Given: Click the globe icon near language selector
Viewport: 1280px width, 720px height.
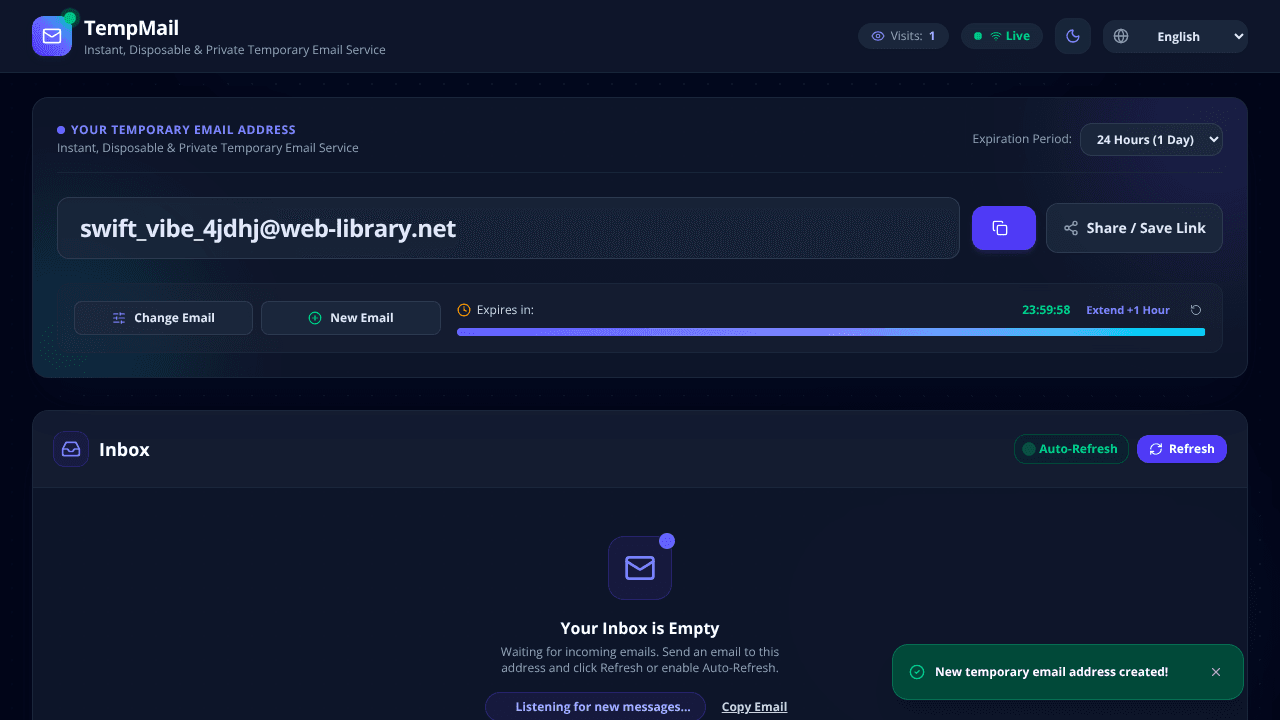Looking at the screenshot, I should [x=1121, y=36].
